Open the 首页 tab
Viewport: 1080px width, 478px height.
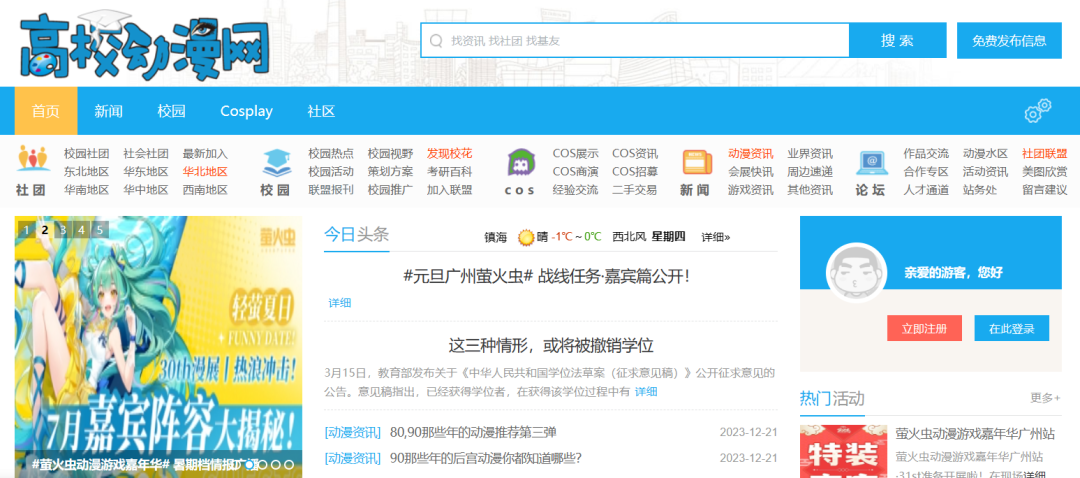click(x=46, y=111)
